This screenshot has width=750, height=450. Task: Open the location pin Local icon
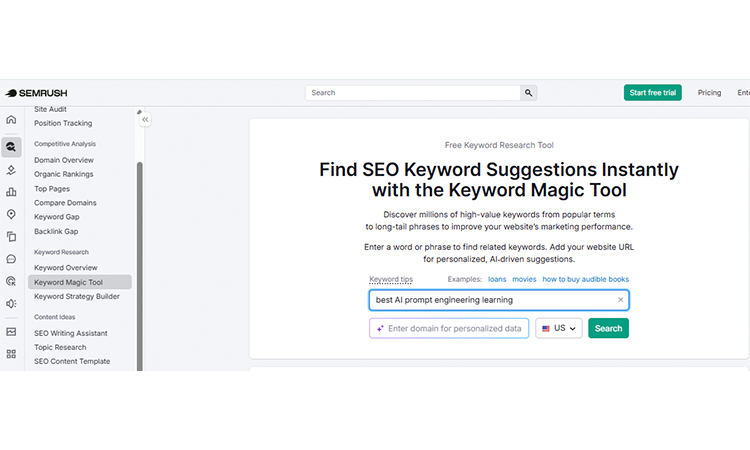click(x=11, y=214)
